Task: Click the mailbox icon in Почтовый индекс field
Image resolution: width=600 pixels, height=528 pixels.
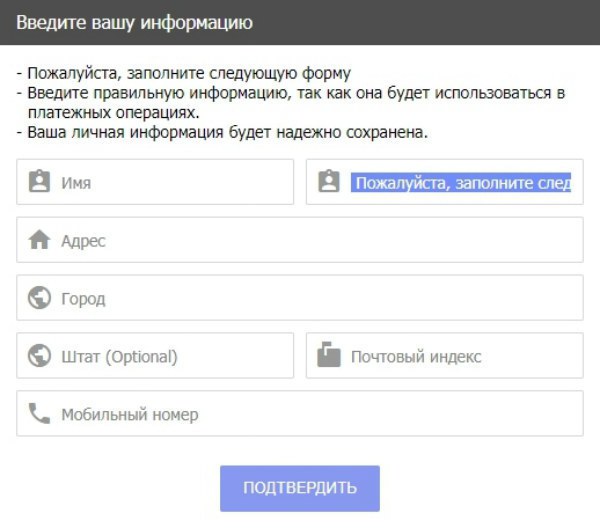Action: 328,356
